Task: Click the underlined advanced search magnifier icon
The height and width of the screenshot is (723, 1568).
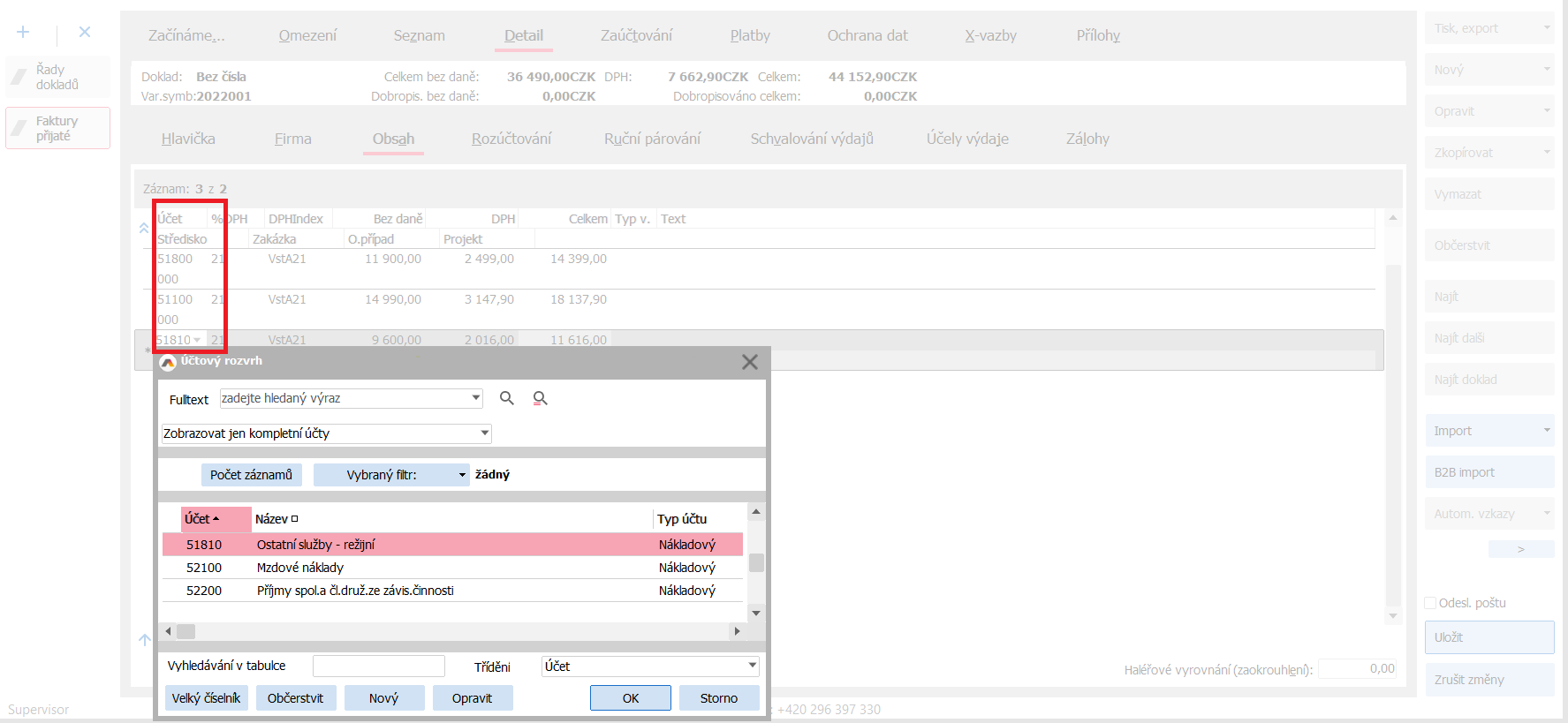Action: click(540, 399)
